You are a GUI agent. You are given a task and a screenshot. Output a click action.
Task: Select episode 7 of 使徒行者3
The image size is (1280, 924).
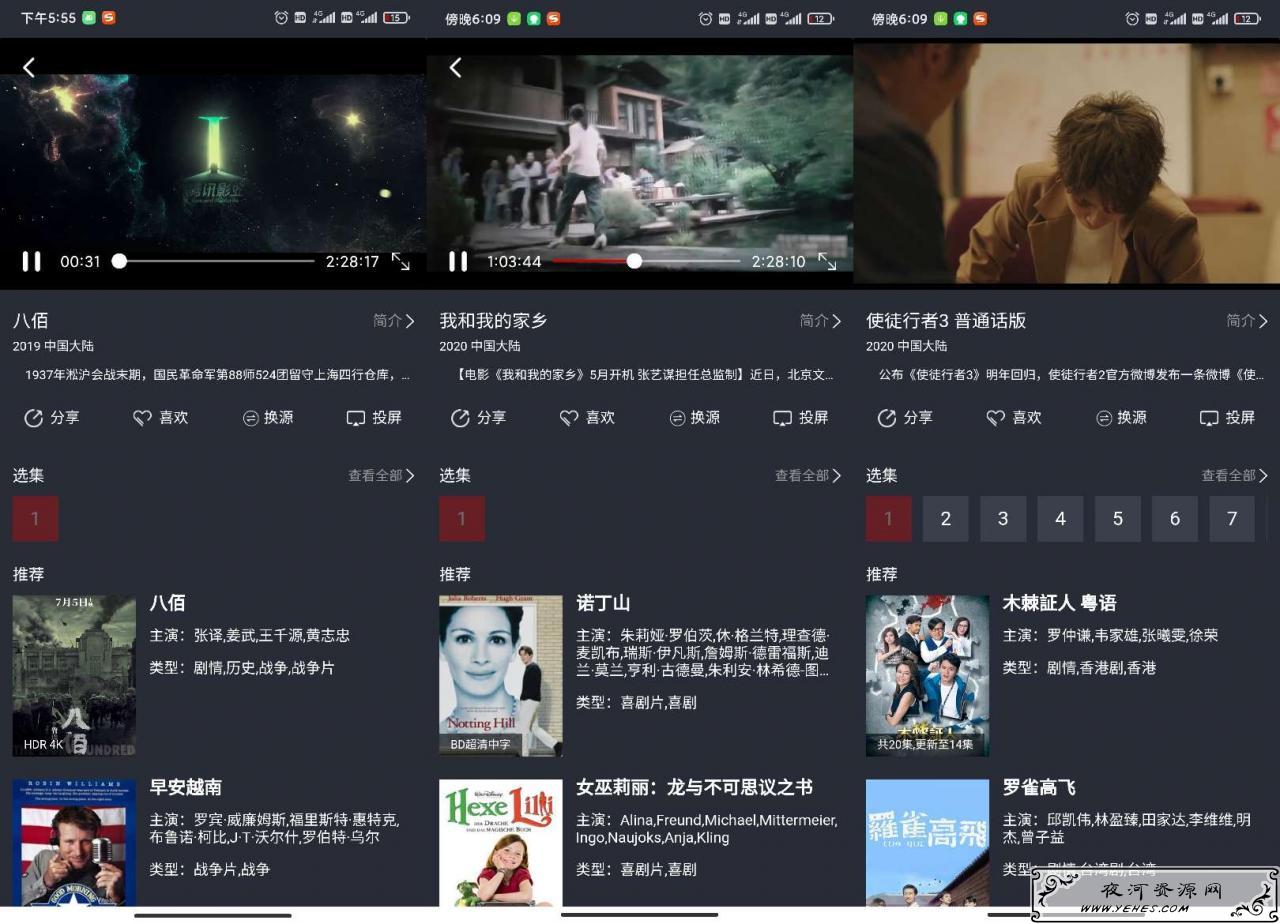pos(1232,518)
